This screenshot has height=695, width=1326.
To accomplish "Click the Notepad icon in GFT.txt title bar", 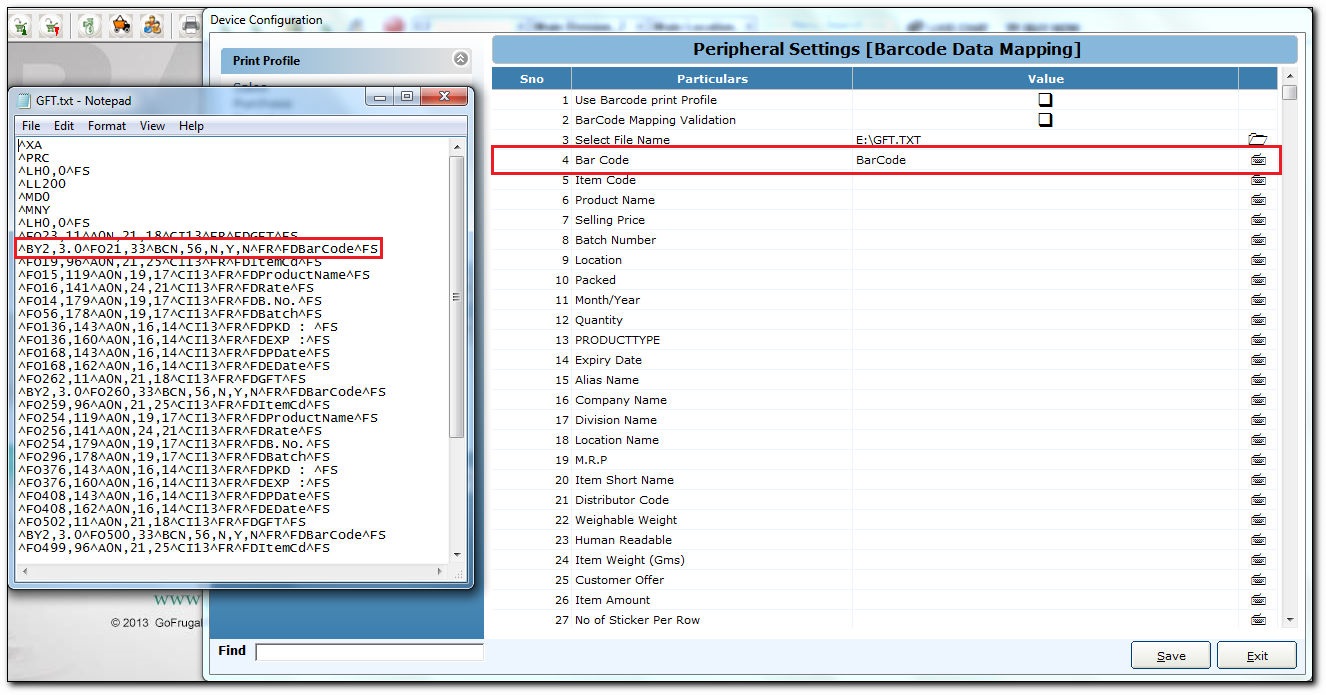I will (24, 100).
